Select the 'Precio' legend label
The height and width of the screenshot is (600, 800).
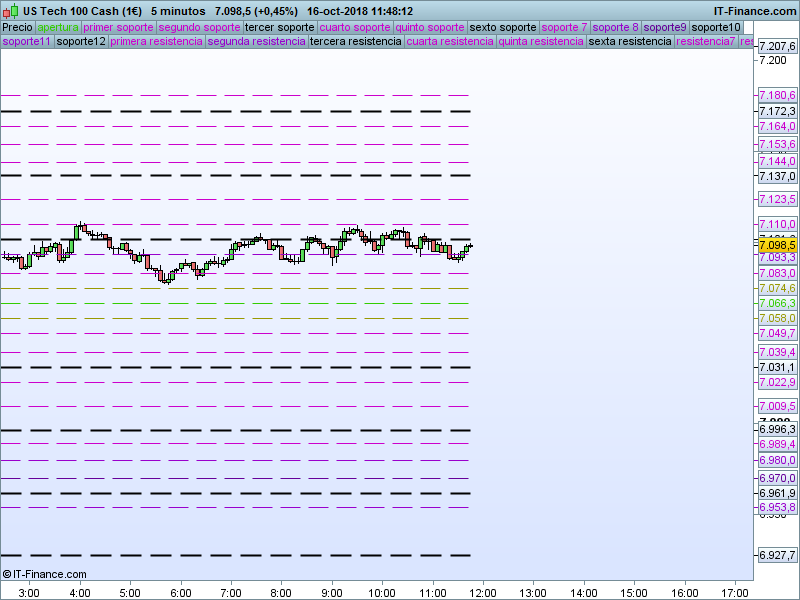pos(18,28)
